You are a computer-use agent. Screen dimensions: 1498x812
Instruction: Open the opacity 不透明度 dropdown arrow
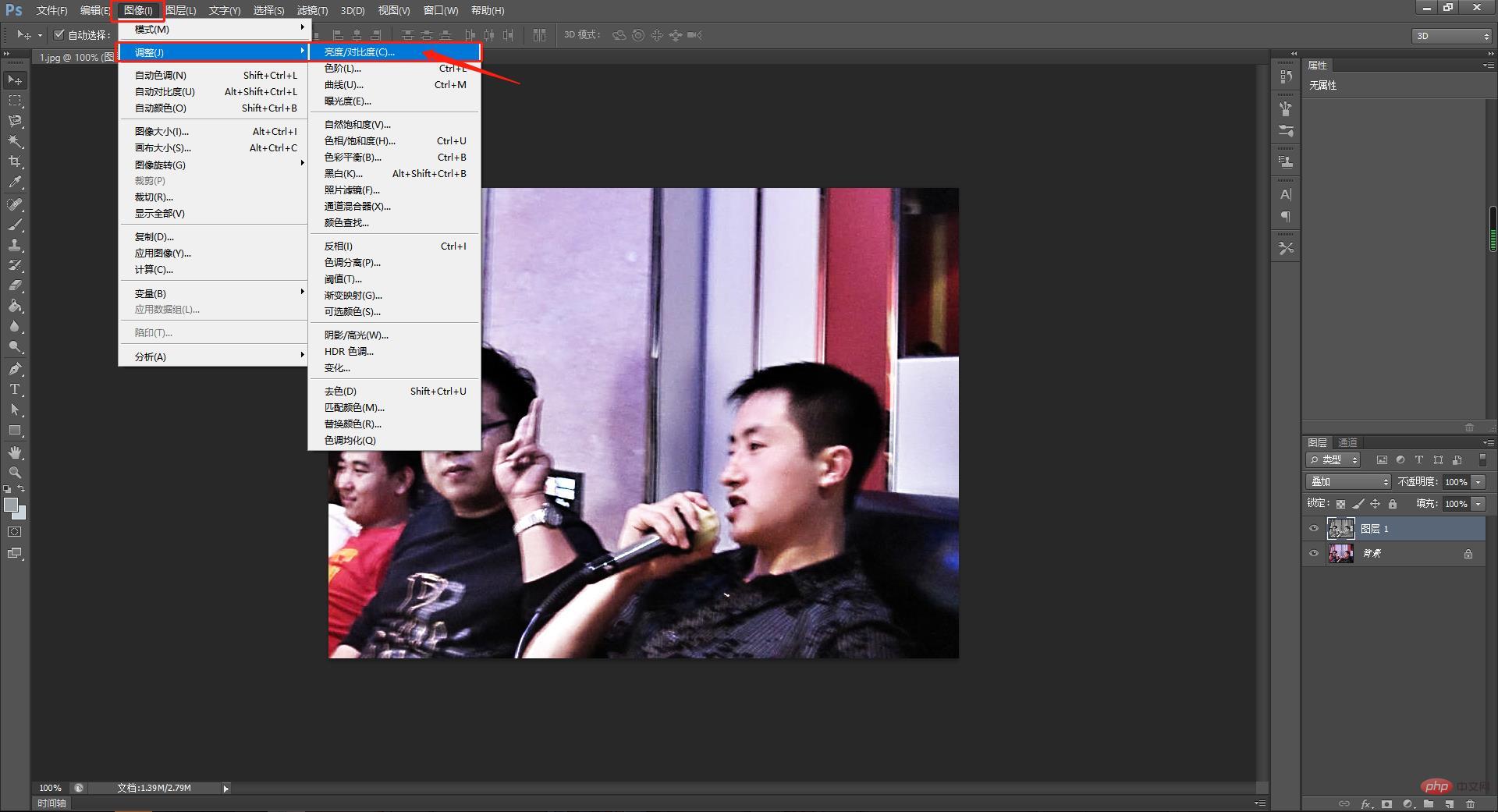pos(1478,482)
